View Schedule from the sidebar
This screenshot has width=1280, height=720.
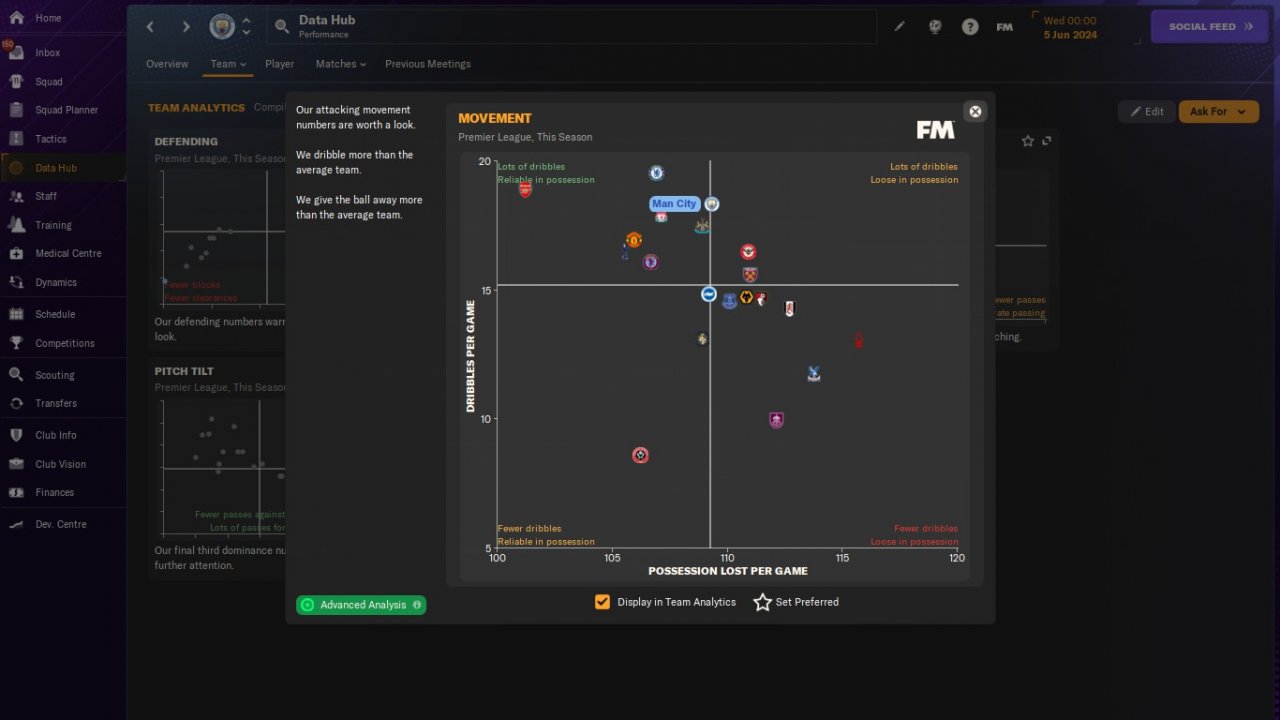pos(55,314)
